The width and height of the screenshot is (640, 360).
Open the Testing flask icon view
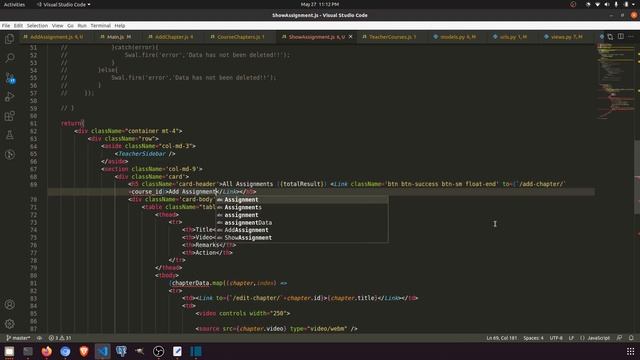click(x=9, y=135)
